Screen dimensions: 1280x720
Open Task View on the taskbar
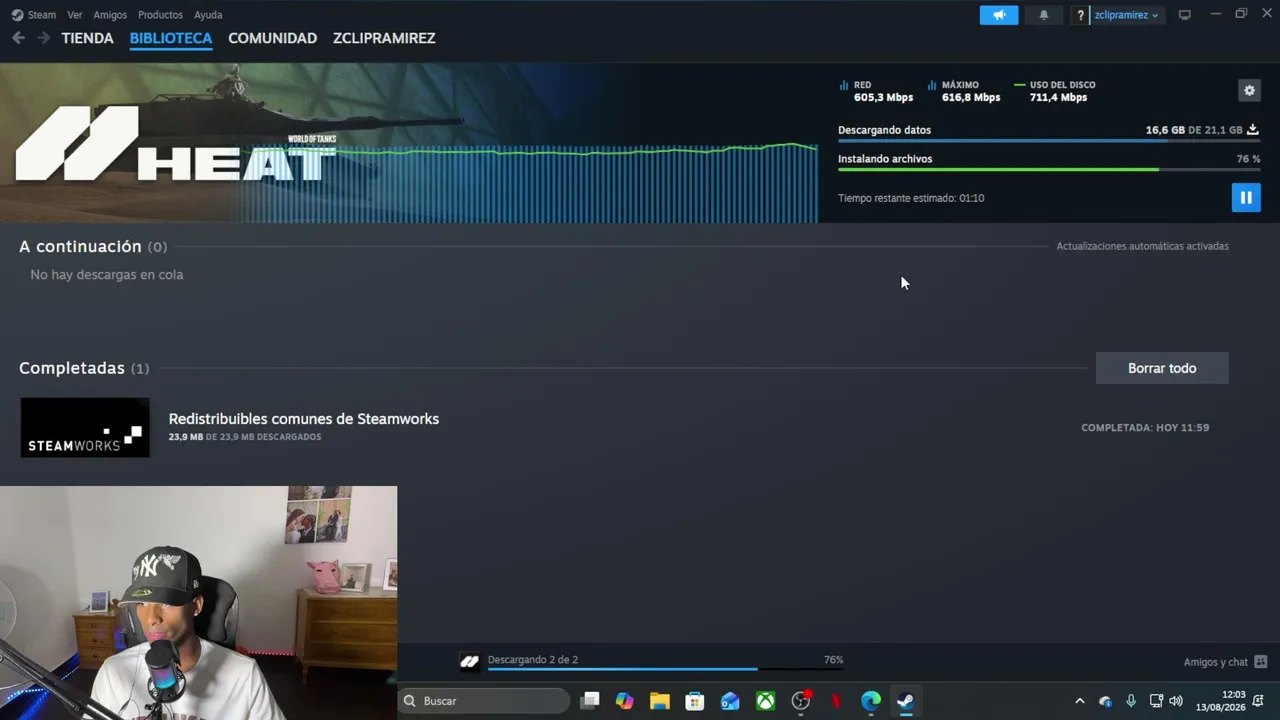(x=590, y=701)
